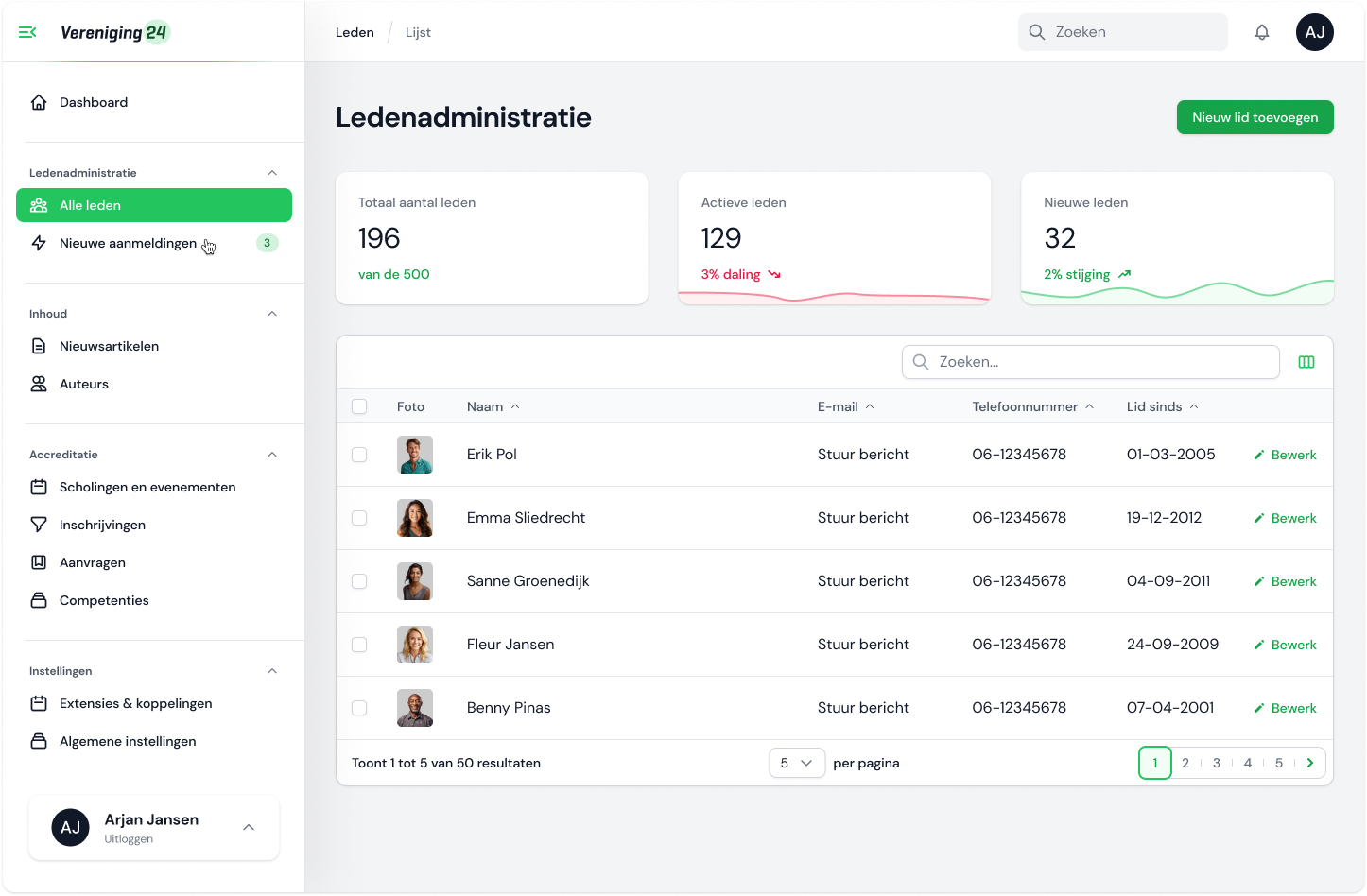Image resolution: width=1367 pixels, height=896 pixels.
Task: Open notifications via the bell icon
Action: (x=1262, y=32)
